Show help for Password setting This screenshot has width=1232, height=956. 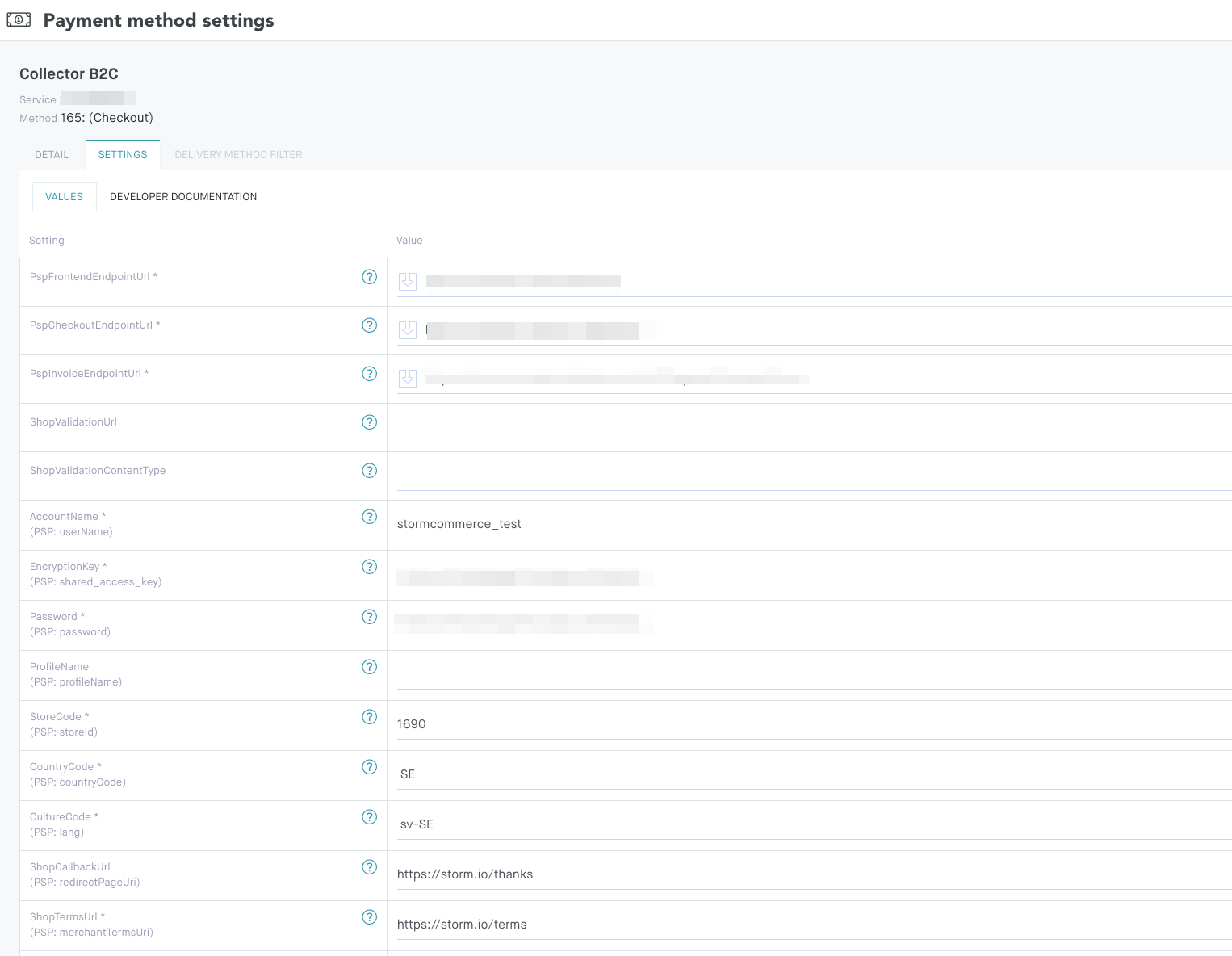coord(369,617)
